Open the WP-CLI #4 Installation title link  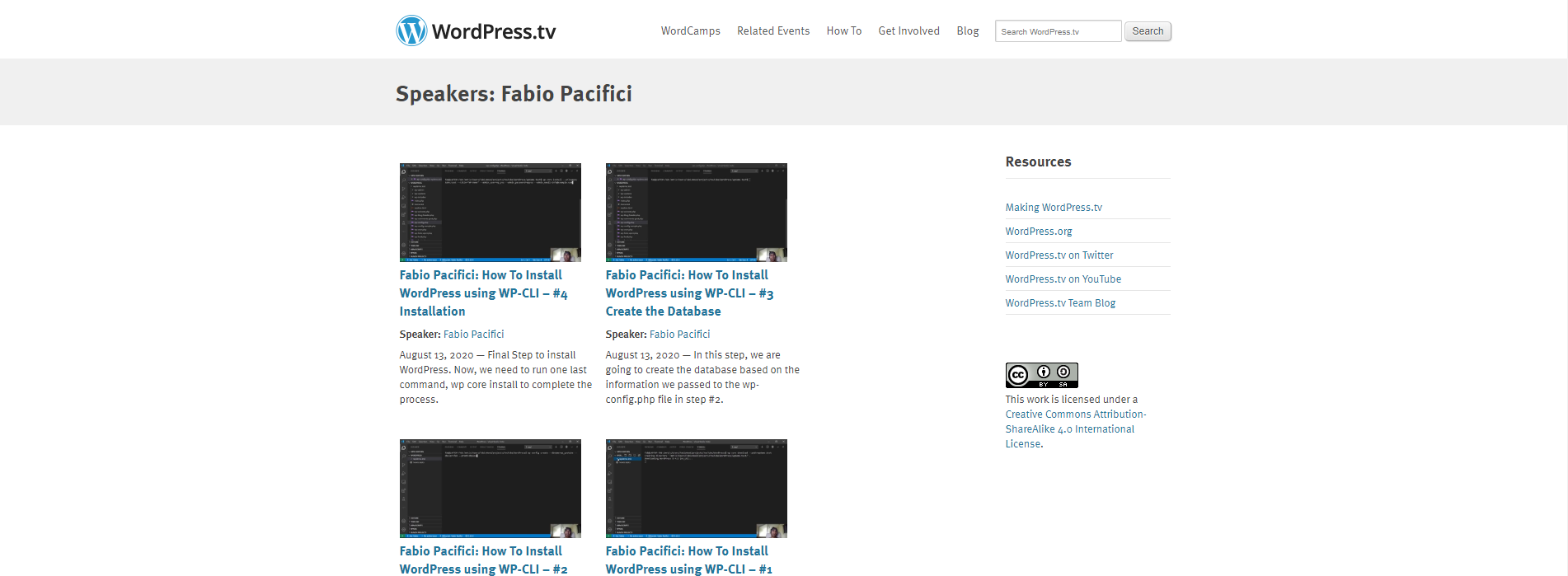coord(484,293)
